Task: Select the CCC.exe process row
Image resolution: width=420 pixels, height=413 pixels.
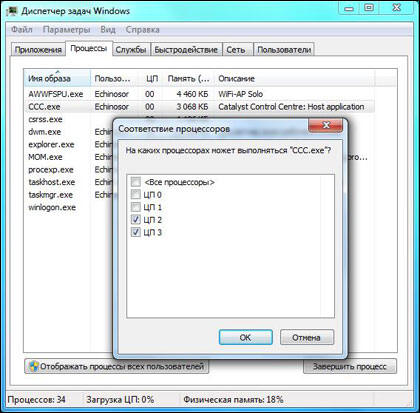Action: [x=200, y=107]
